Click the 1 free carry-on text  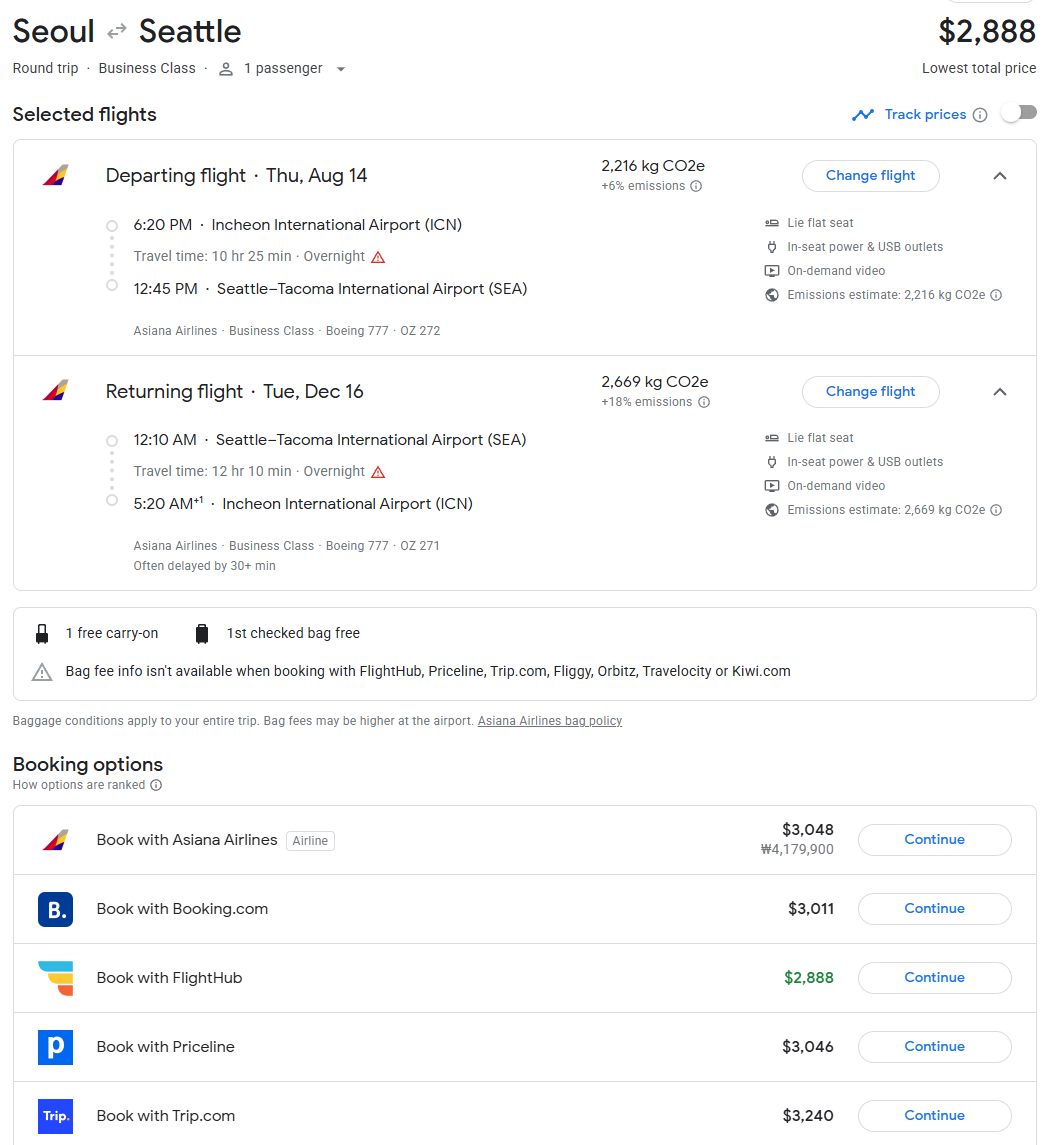(112, 633)
